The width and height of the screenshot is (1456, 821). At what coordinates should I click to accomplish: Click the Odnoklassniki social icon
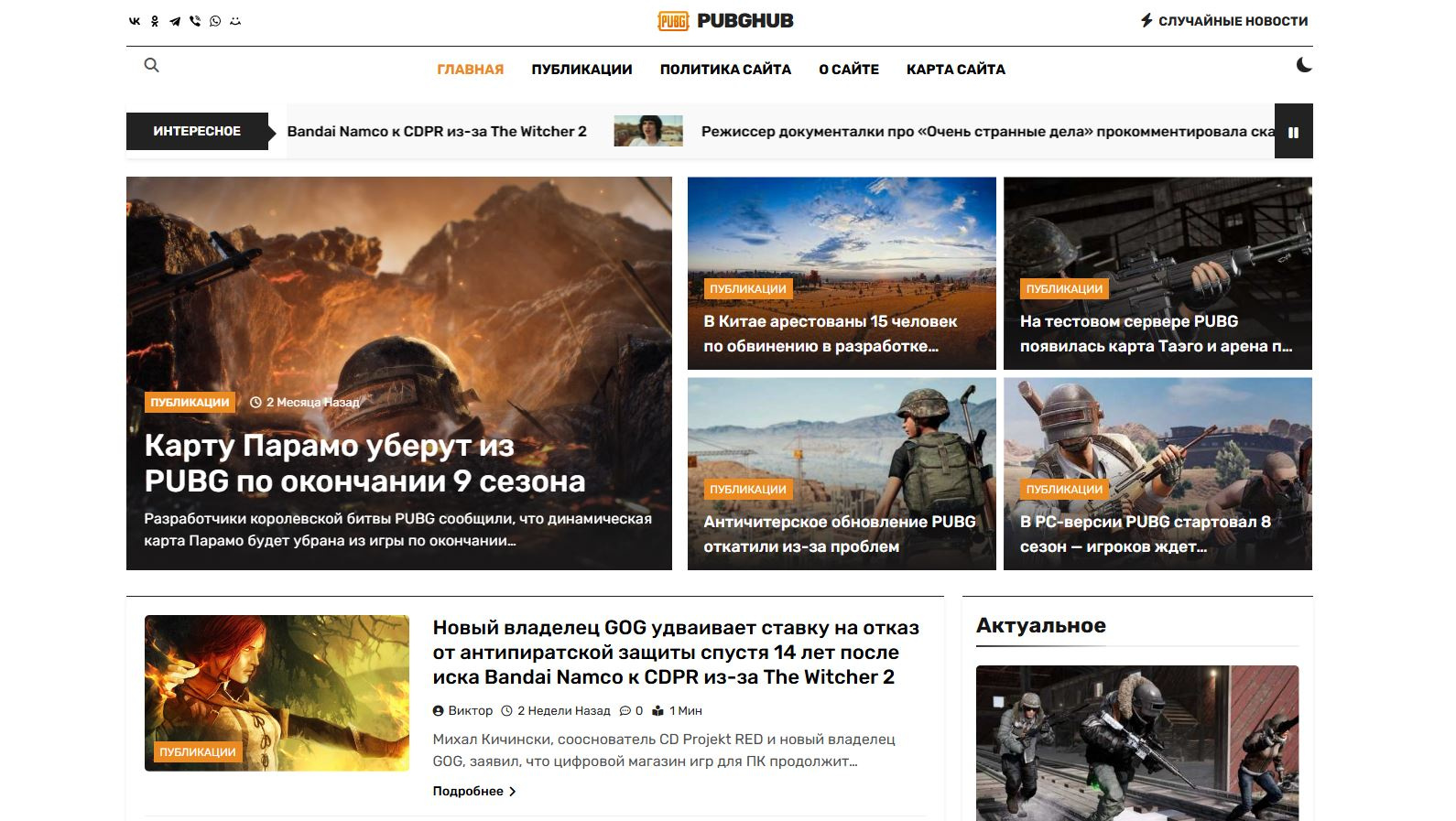point(155,21)
